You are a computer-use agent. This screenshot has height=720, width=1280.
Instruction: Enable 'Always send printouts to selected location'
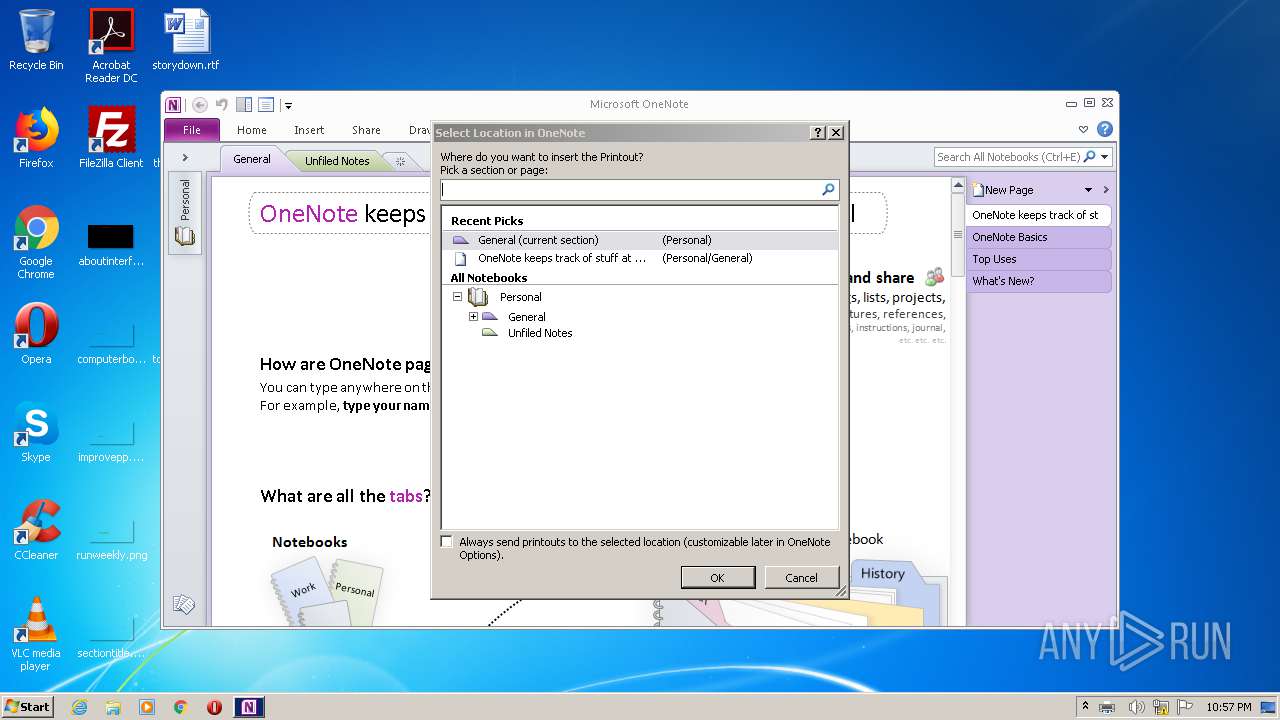(x=447, y=542)
